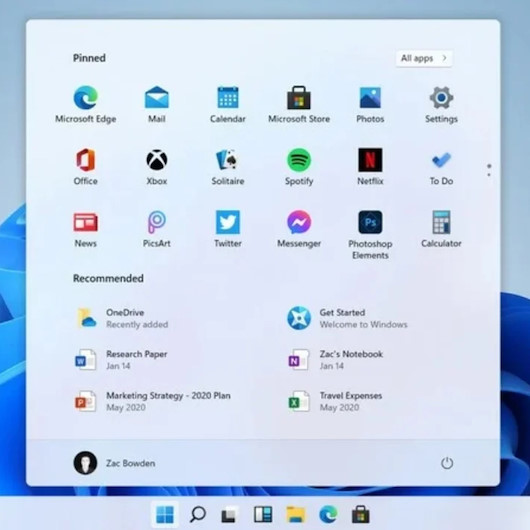Launch the Spotify app
The width and height of the screenshot is (530, 530).
pos(299,167)
